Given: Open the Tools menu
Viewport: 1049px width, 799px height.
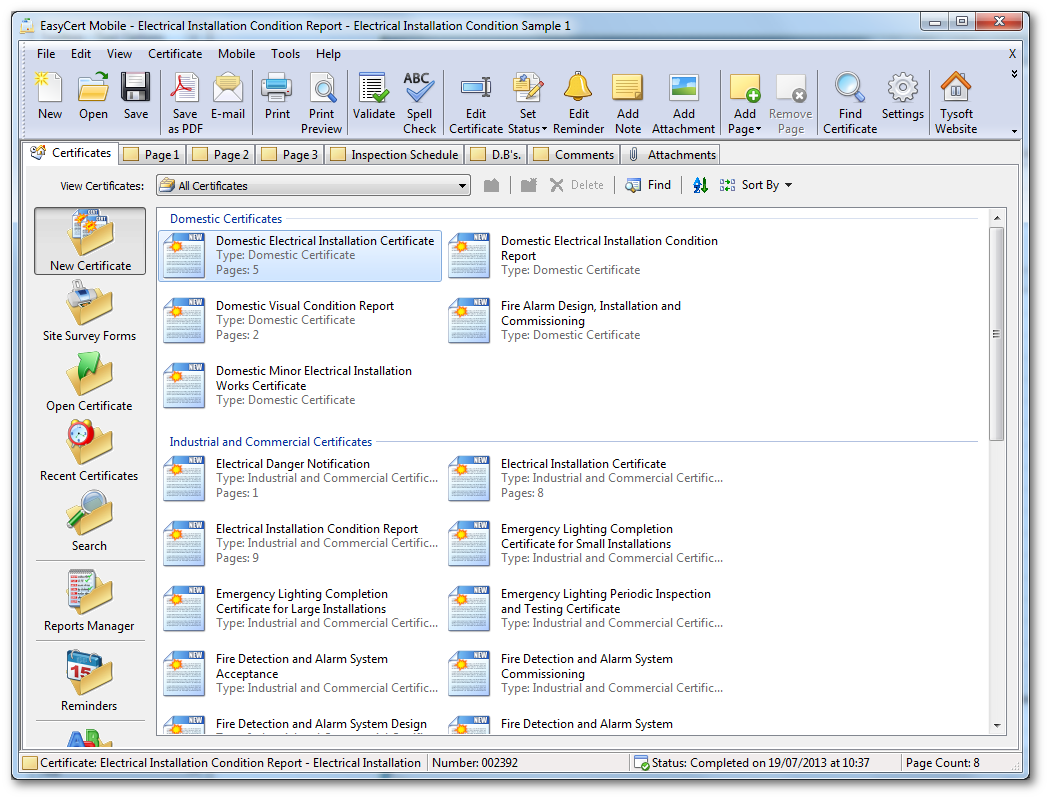Looking at the screenshot, I should click(x=285, y=54).
